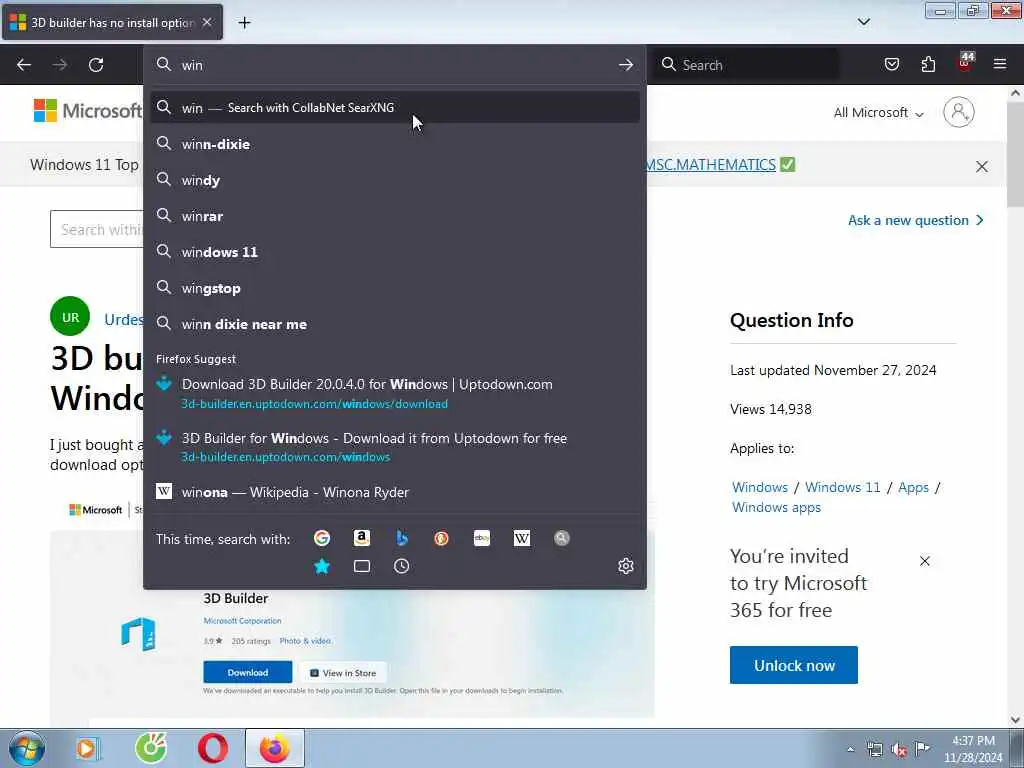Screen dimensions: 1024x768
Task: Click the Microsoft logo
Action: (x=87, y=111)
